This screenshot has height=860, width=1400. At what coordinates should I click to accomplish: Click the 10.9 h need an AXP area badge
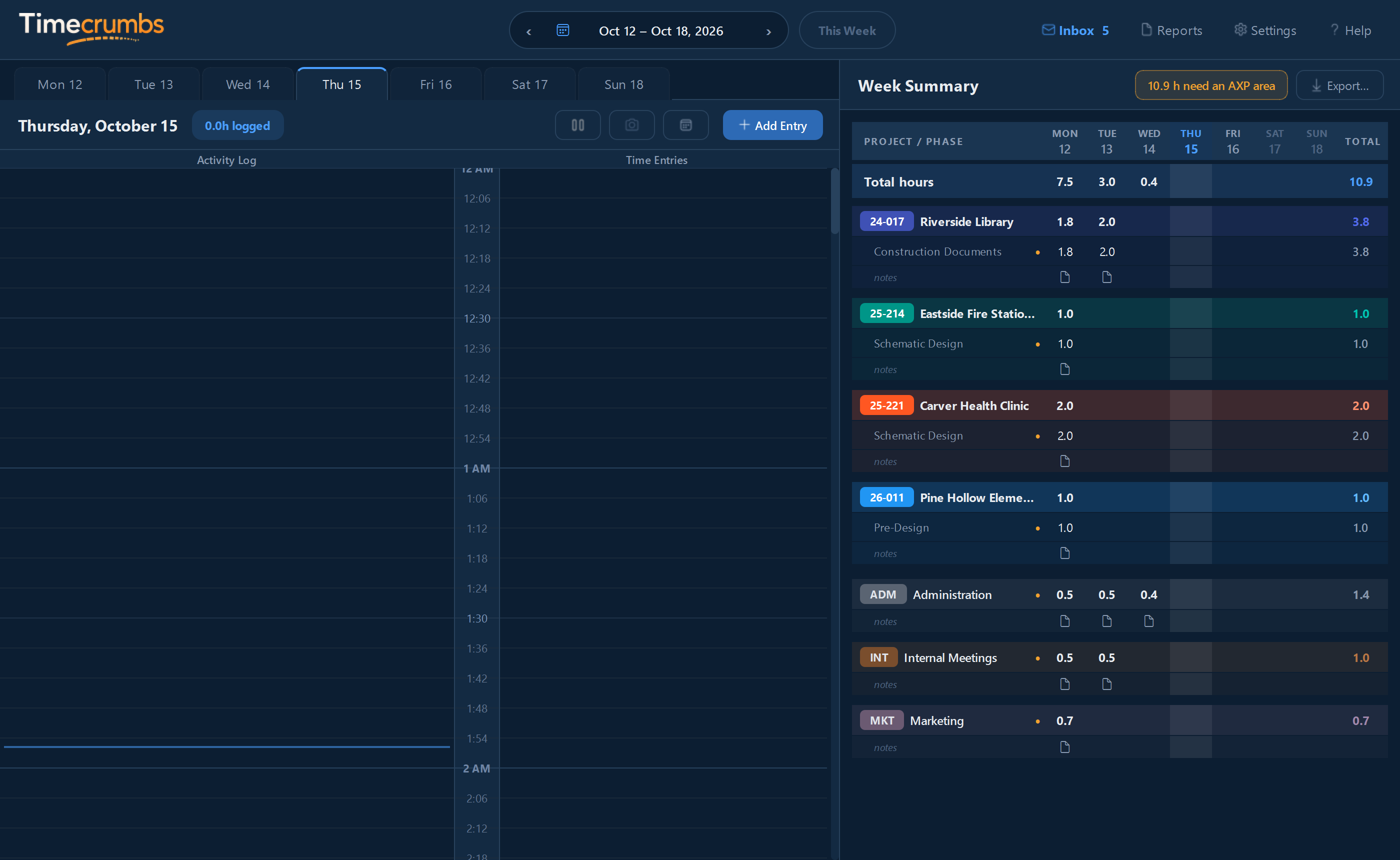(x=1211, y=85)
